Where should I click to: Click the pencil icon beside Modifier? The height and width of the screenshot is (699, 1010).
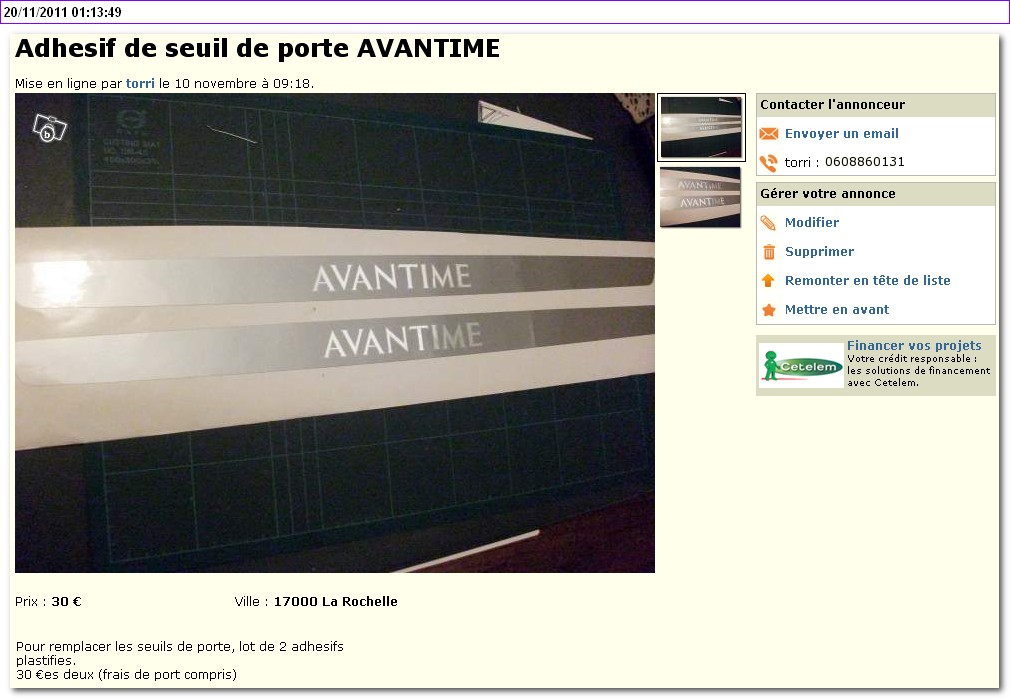click(768, 223)
